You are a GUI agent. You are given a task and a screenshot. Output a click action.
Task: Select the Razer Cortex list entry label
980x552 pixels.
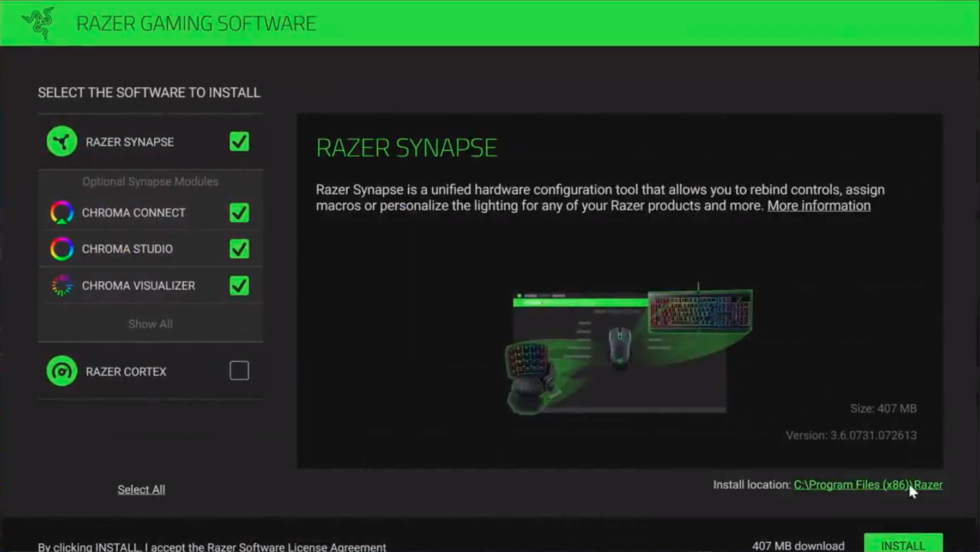click(126, 372)
